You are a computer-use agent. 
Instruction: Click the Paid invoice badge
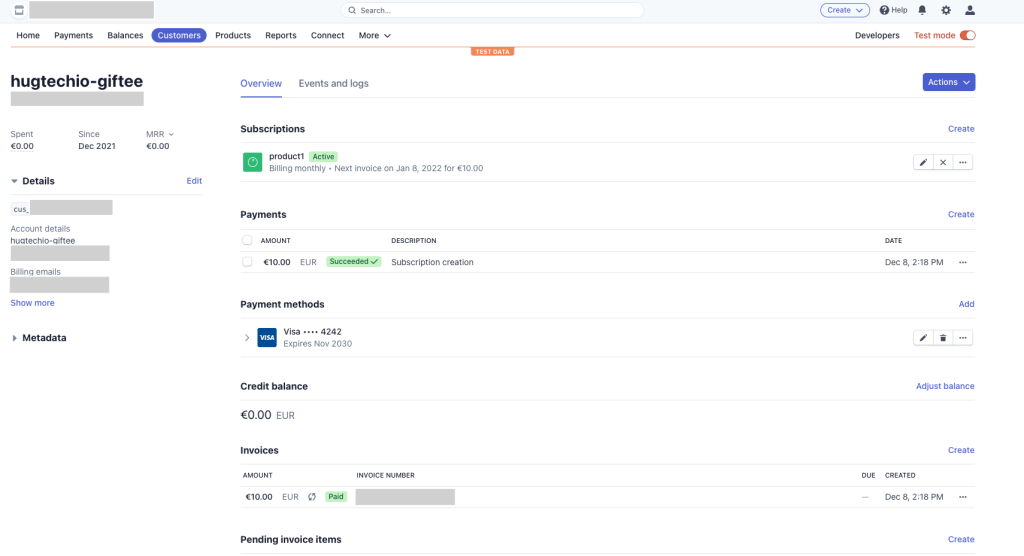coord(336,497)
